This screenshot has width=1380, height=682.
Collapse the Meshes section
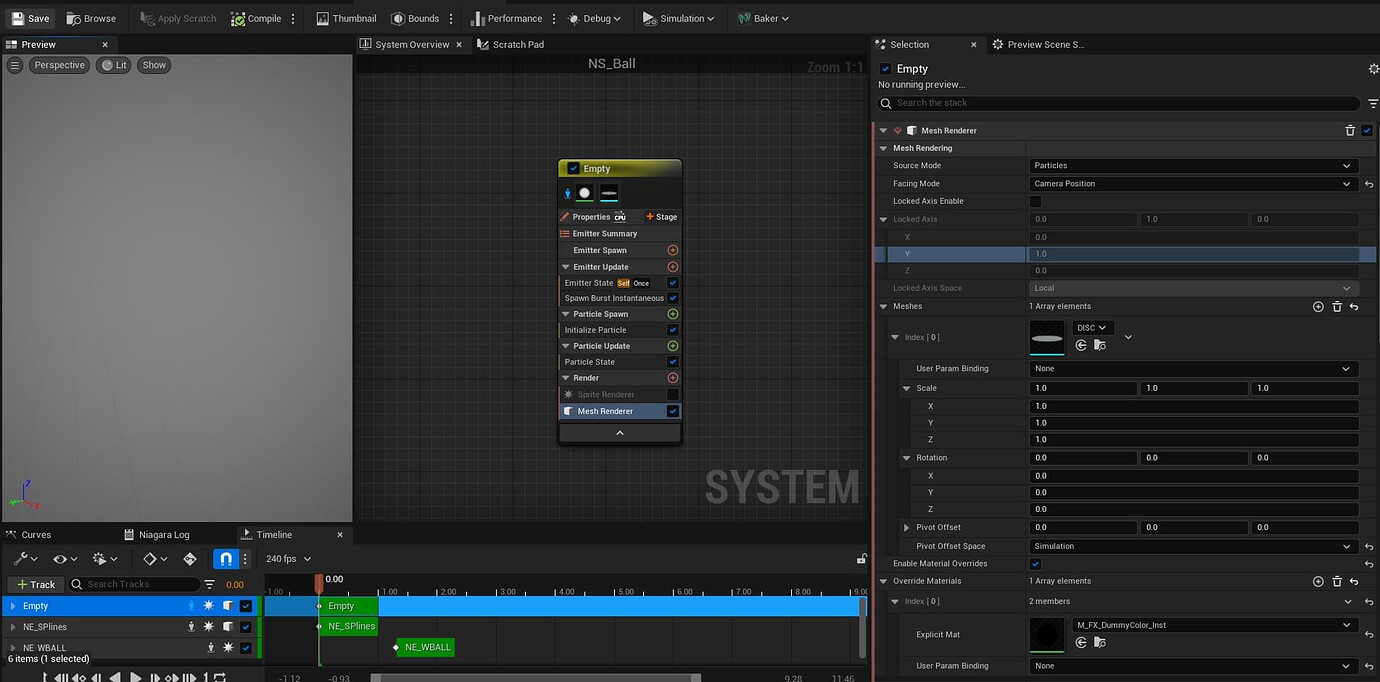[883, 306]
